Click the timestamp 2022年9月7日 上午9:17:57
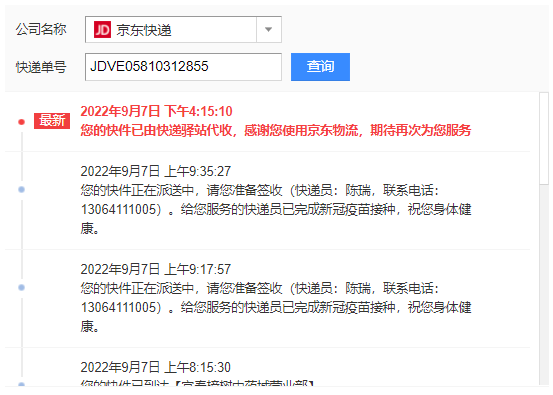 coord(156,269)
